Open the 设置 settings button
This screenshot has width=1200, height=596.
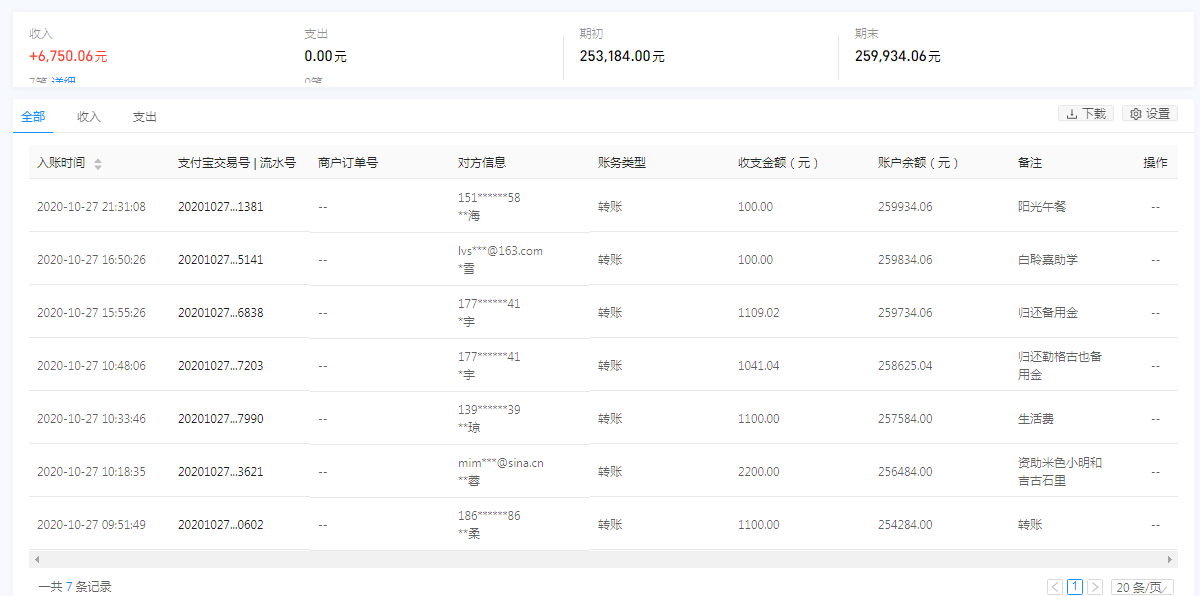1150,114
